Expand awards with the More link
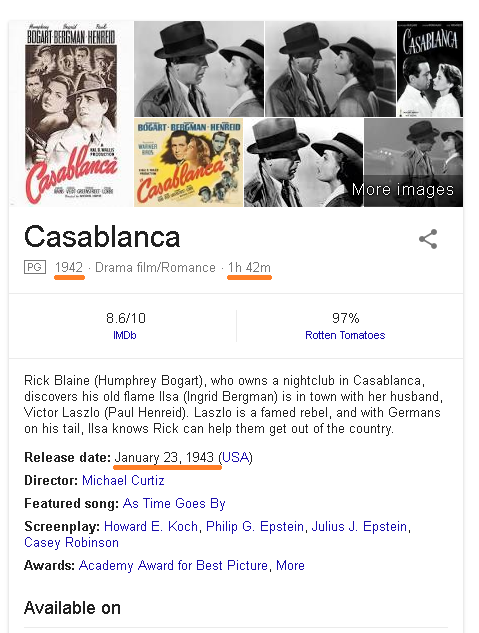Image resolution: width=479 pixels, height=633 pixels. coord(290,566)
